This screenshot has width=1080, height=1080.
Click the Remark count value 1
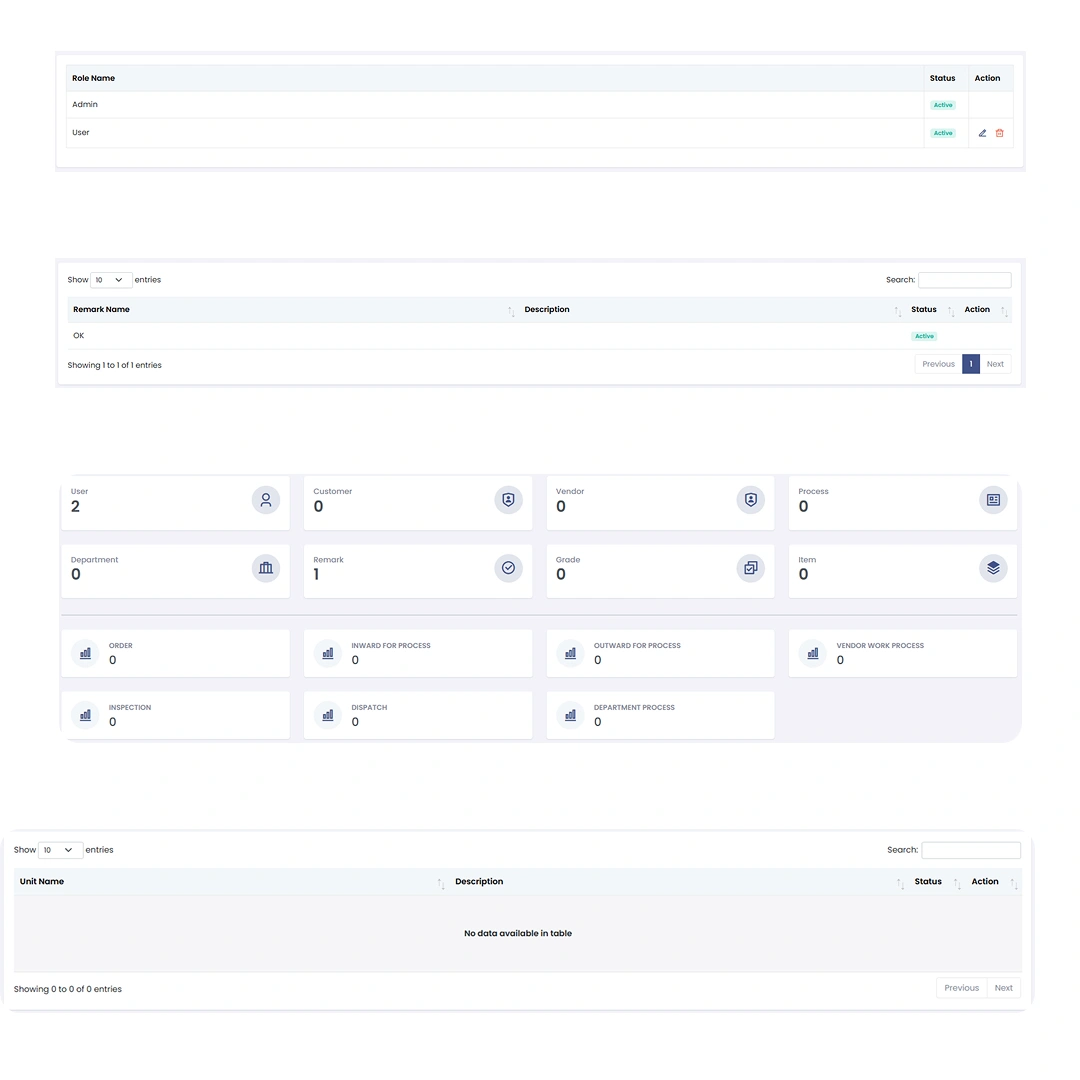coord(316,574)
